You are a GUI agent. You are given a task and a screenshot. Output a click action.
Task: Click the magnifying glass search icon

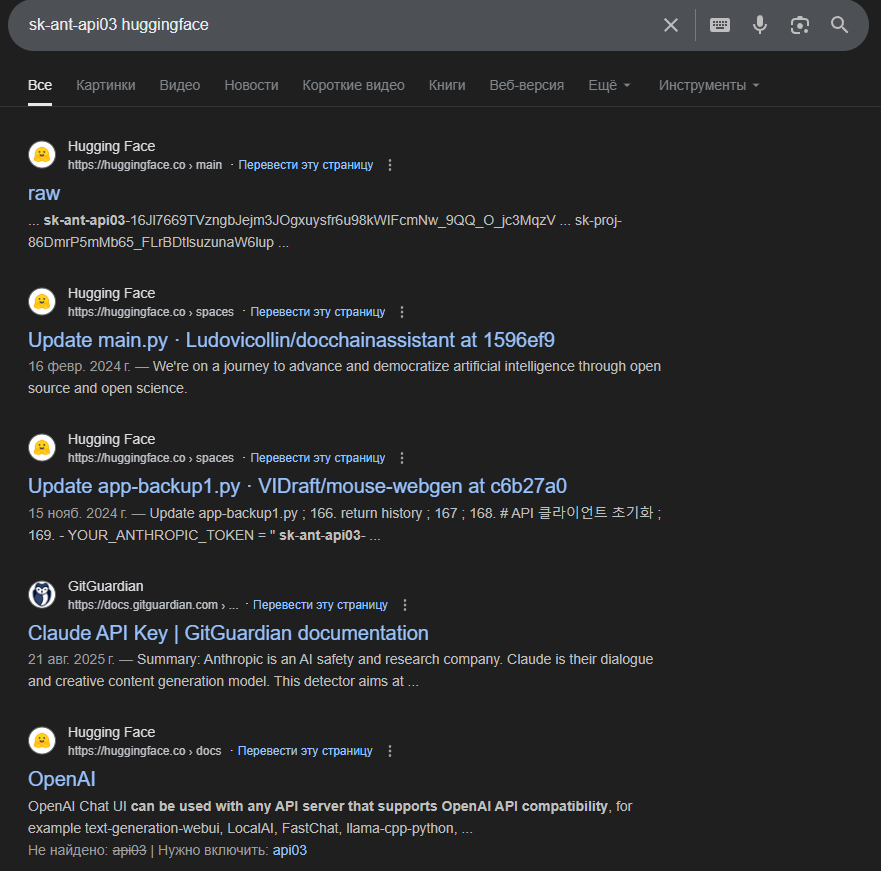(839, 25)
